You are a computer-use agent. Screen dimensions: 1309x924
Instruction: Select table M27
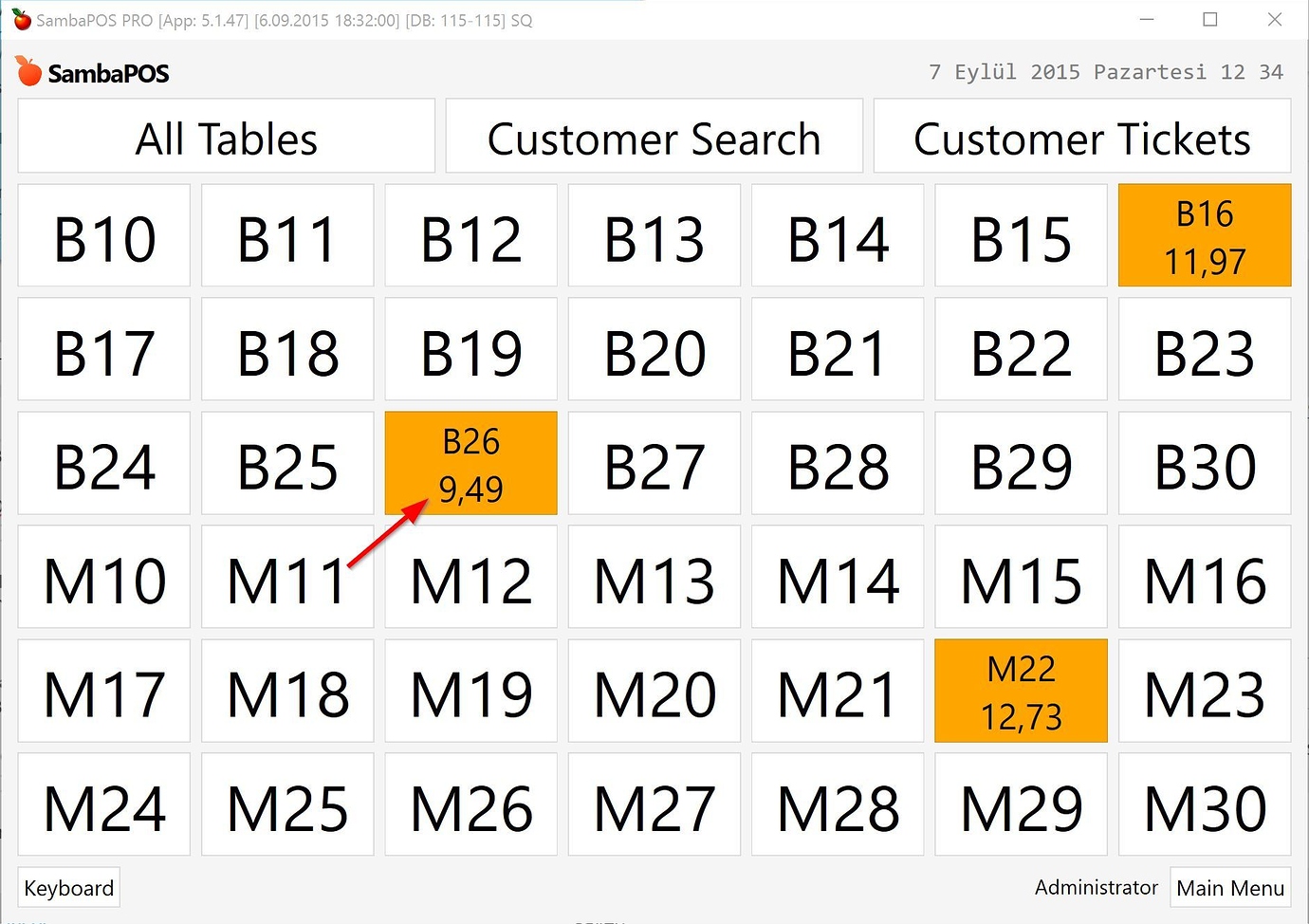654,804
